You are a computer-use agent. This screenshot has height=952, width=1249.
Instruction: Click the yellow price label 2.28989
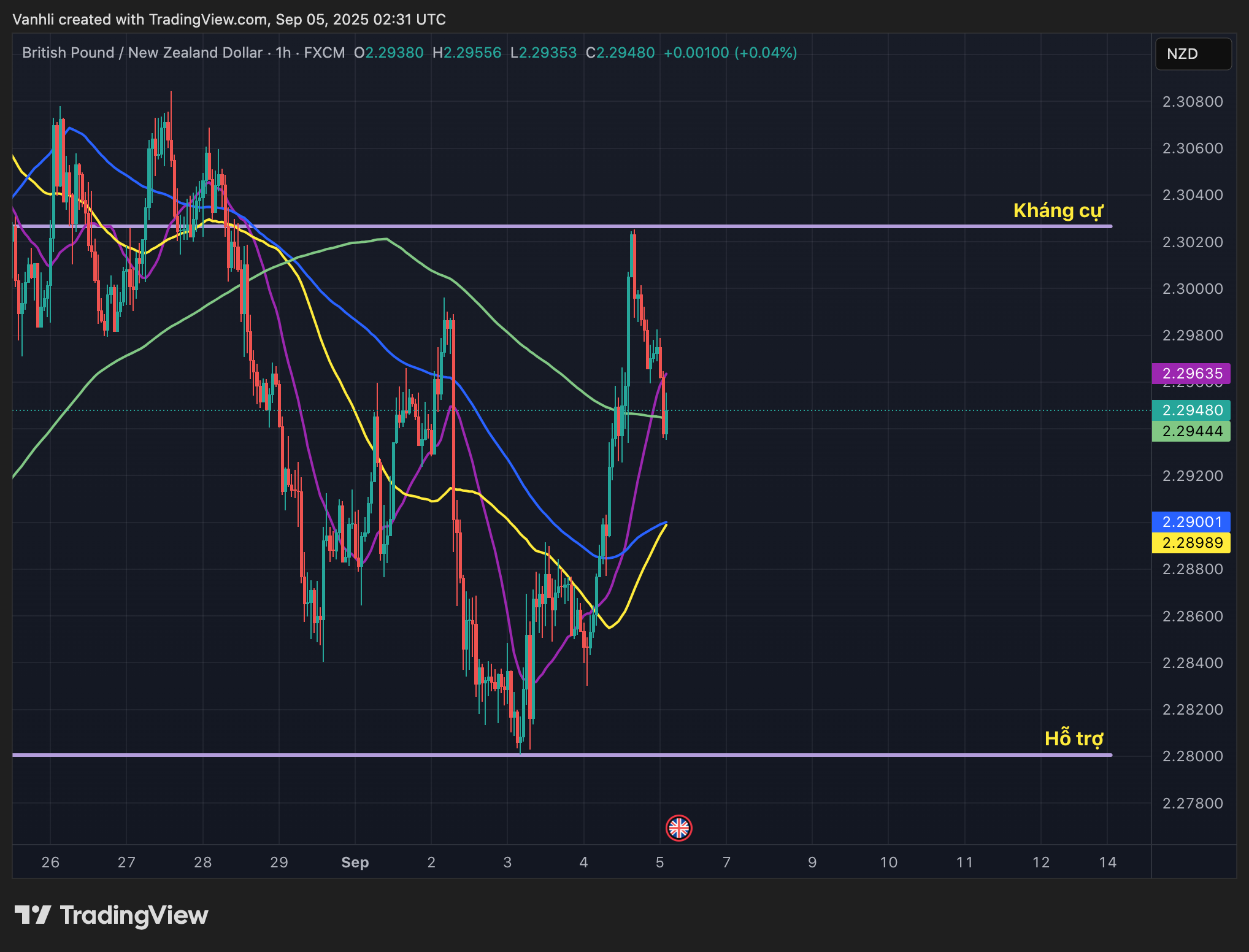point(1191,543)
